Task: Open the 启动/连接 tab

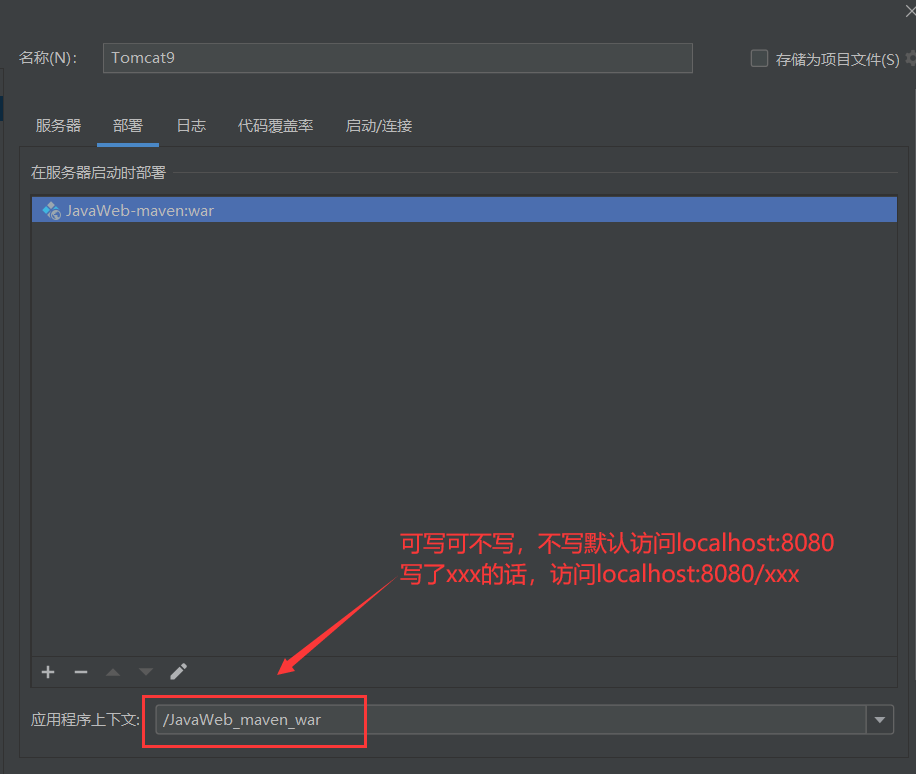Action: 378,126
